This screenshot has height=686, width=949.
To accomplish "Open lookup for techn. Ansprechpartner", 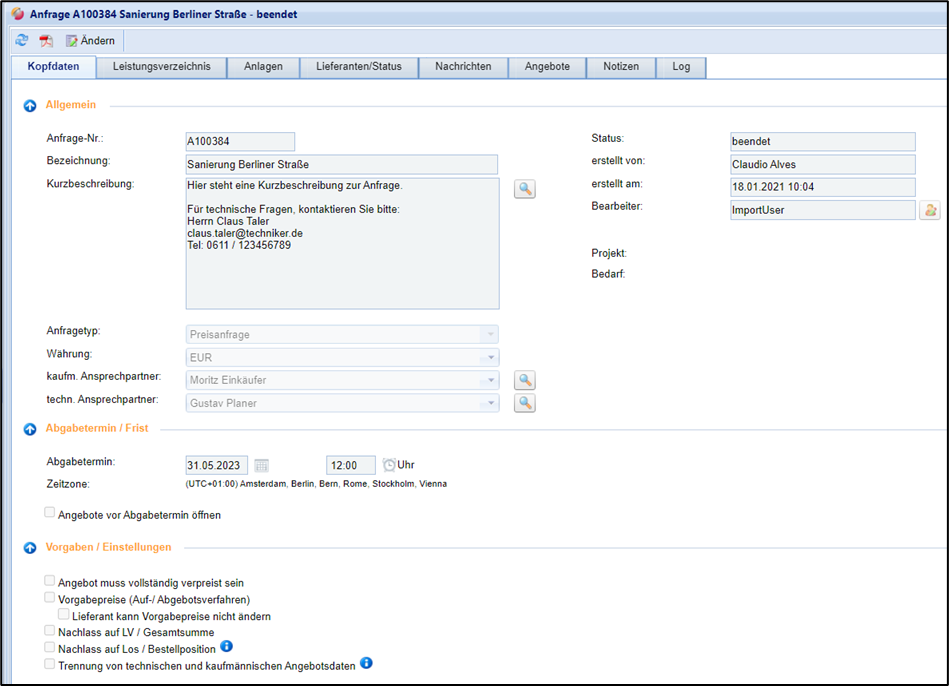I will point(525,404).
